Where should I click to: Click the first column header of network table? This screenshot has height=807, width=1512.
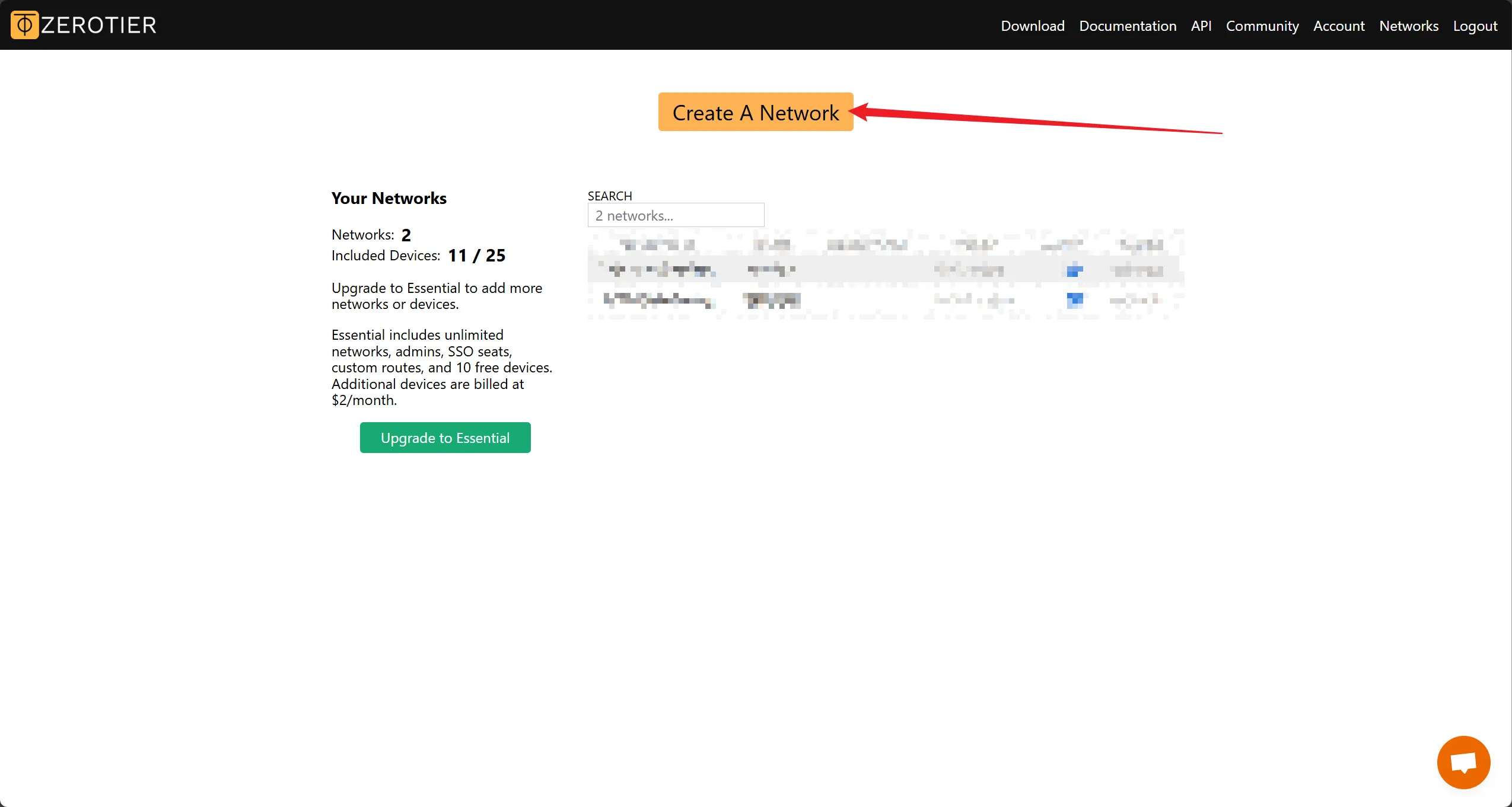[657, 244]
